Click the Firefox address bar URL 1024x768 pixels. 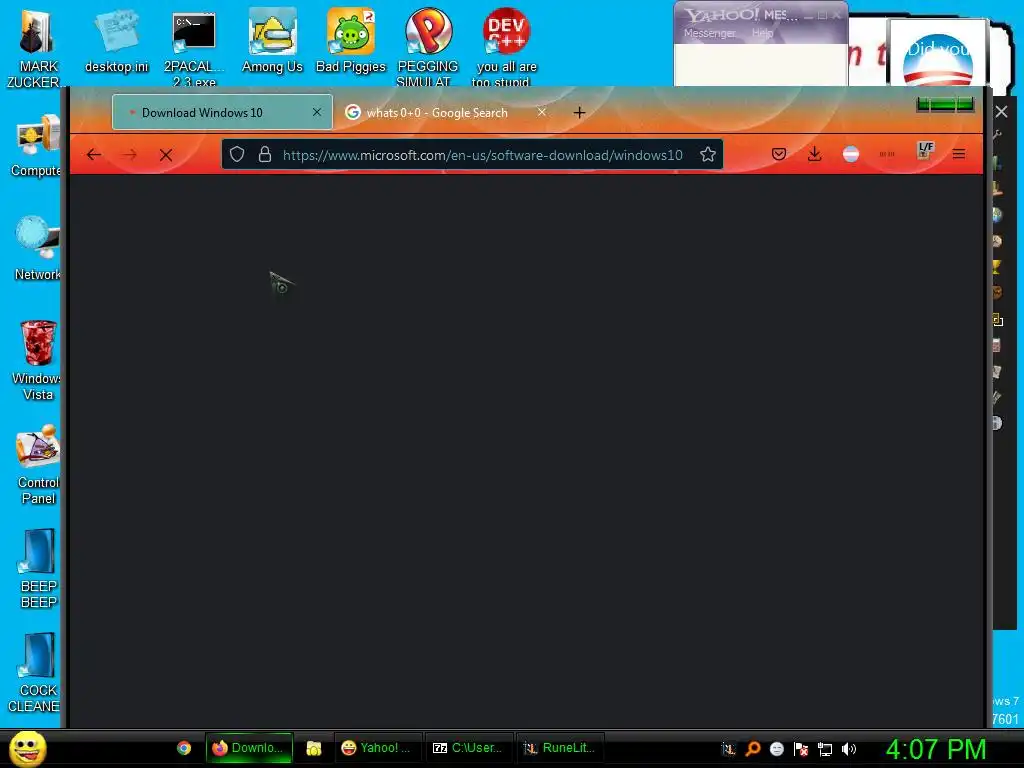point(483,155)
